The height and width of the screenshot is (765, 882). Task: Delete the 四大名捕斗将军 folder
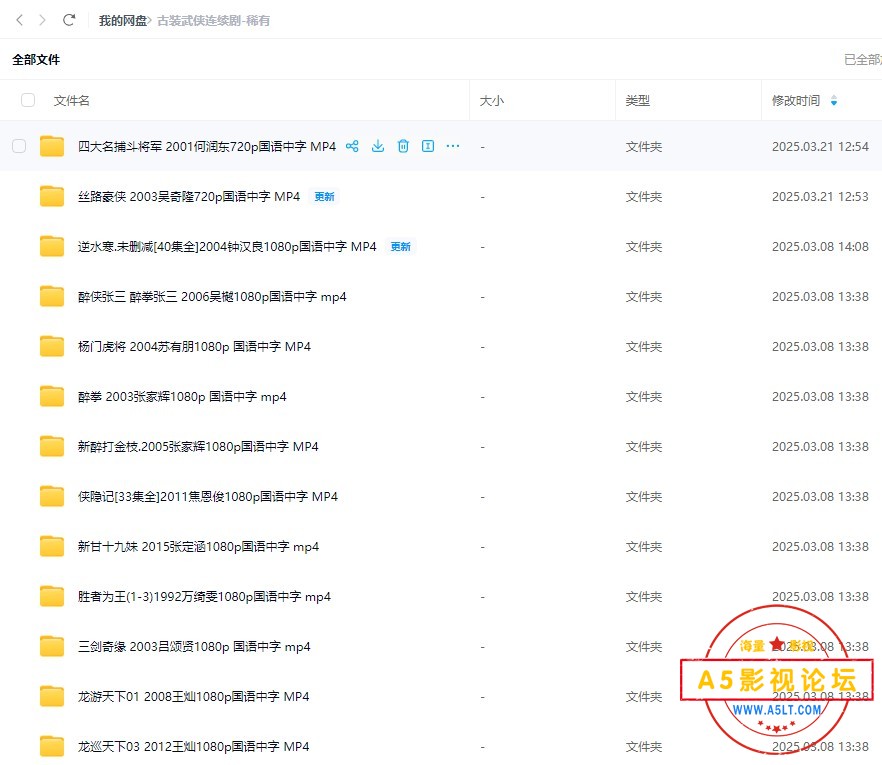pyautogui.click(x=403, y=146)
